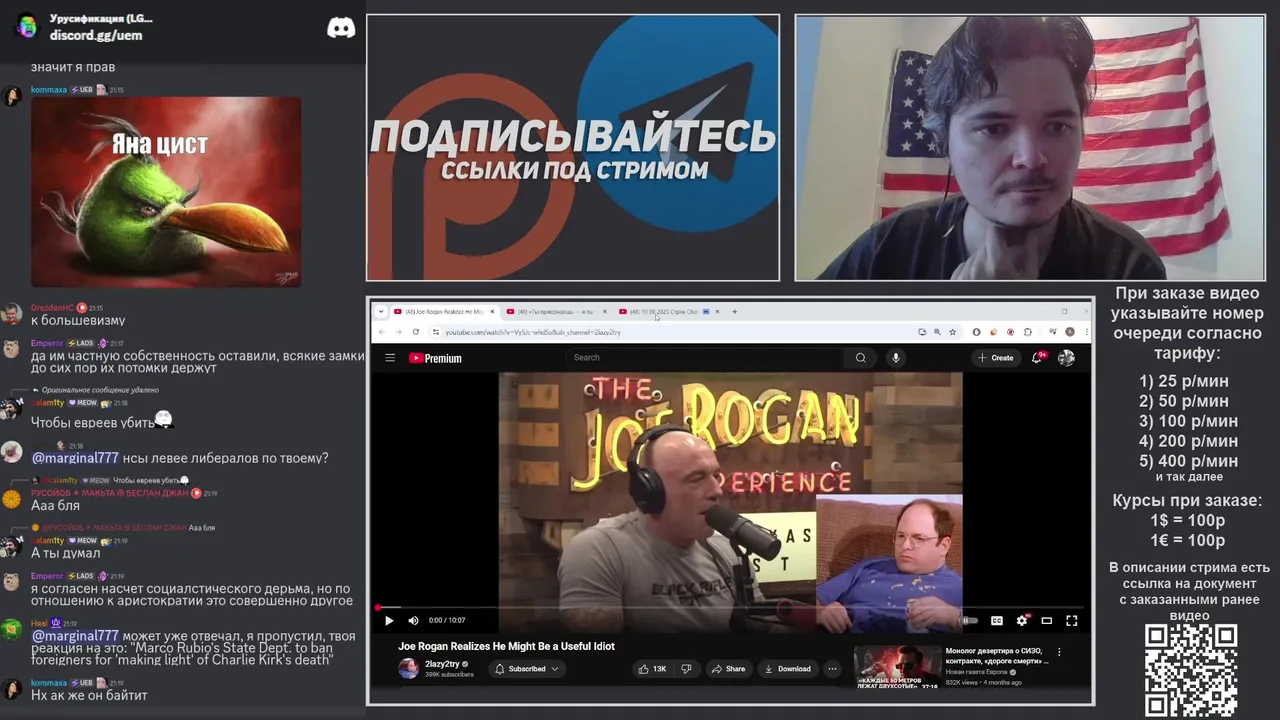Screen dimensions: 1280x720
Task: Open the Яна цист angry bird image
Action: (x=166, y=192)
